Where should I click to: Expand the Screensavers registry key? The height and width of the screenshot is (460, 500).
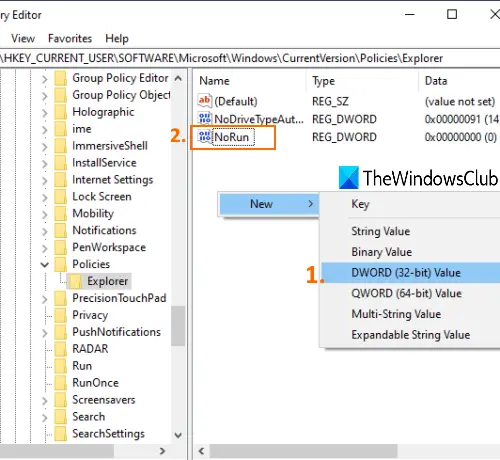click(45, 400)
